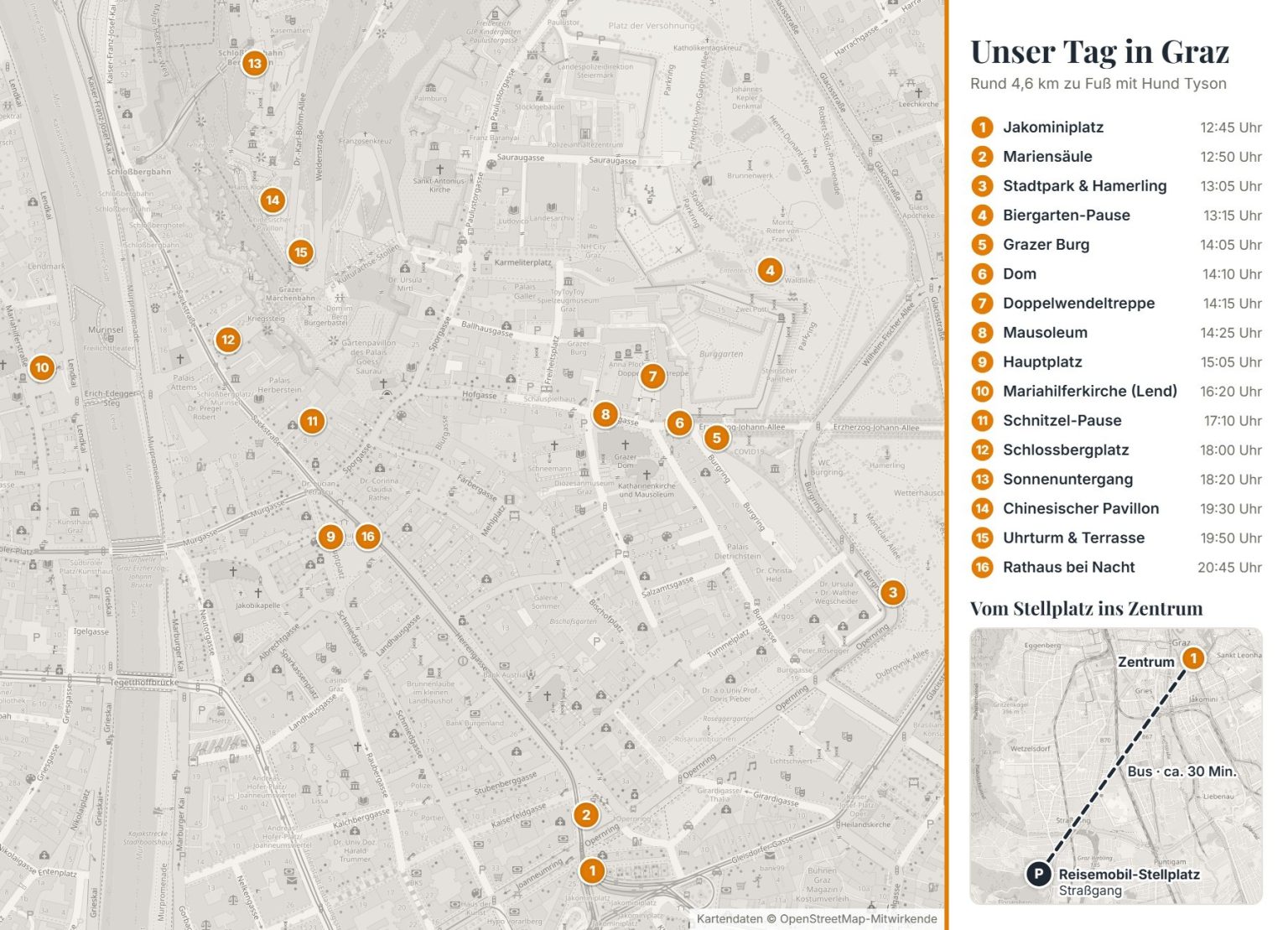
Task: Click marker 1 on the inset map
Action: coord(1193,658)
